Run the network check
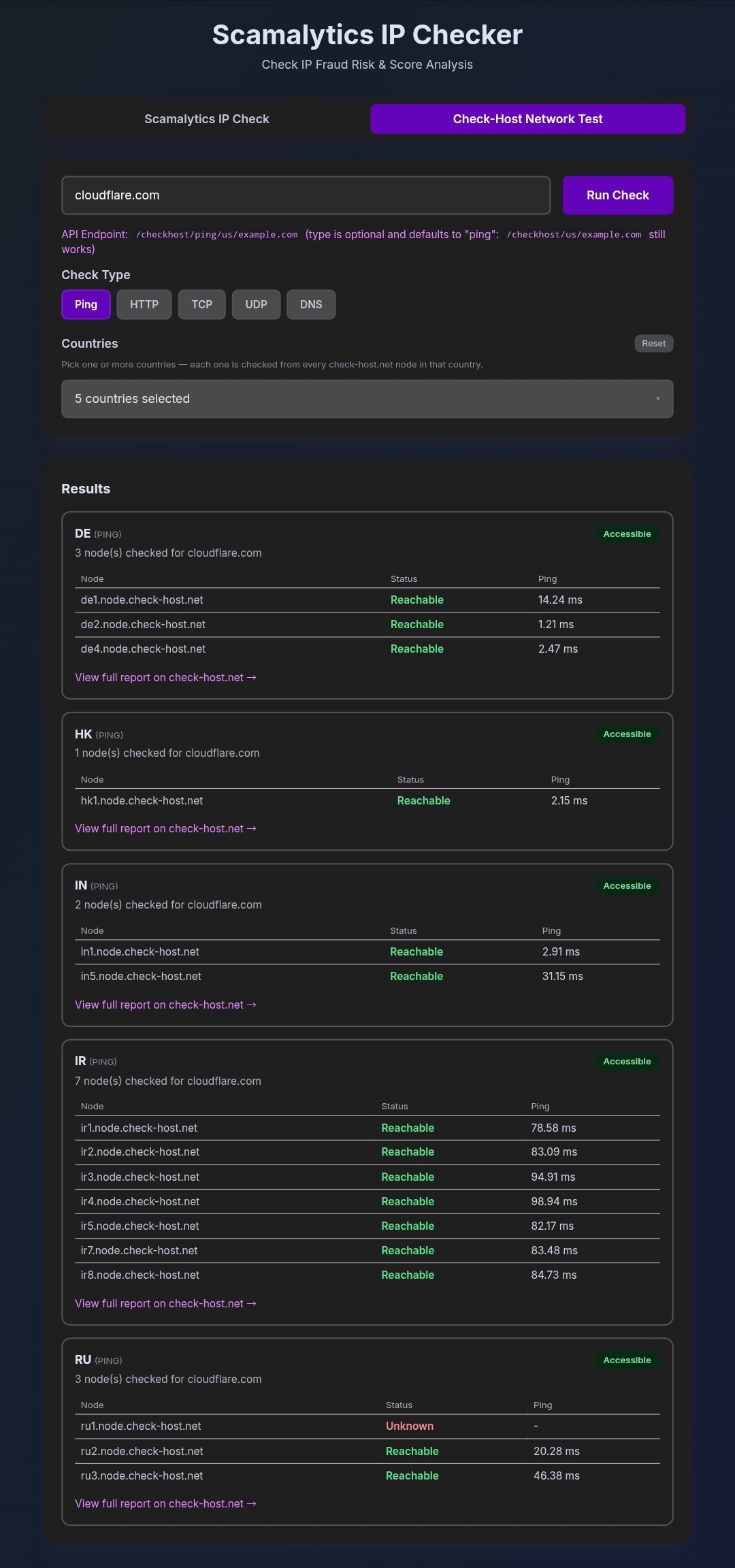Screen dimensions: 735x1568 tap(618, 195)
